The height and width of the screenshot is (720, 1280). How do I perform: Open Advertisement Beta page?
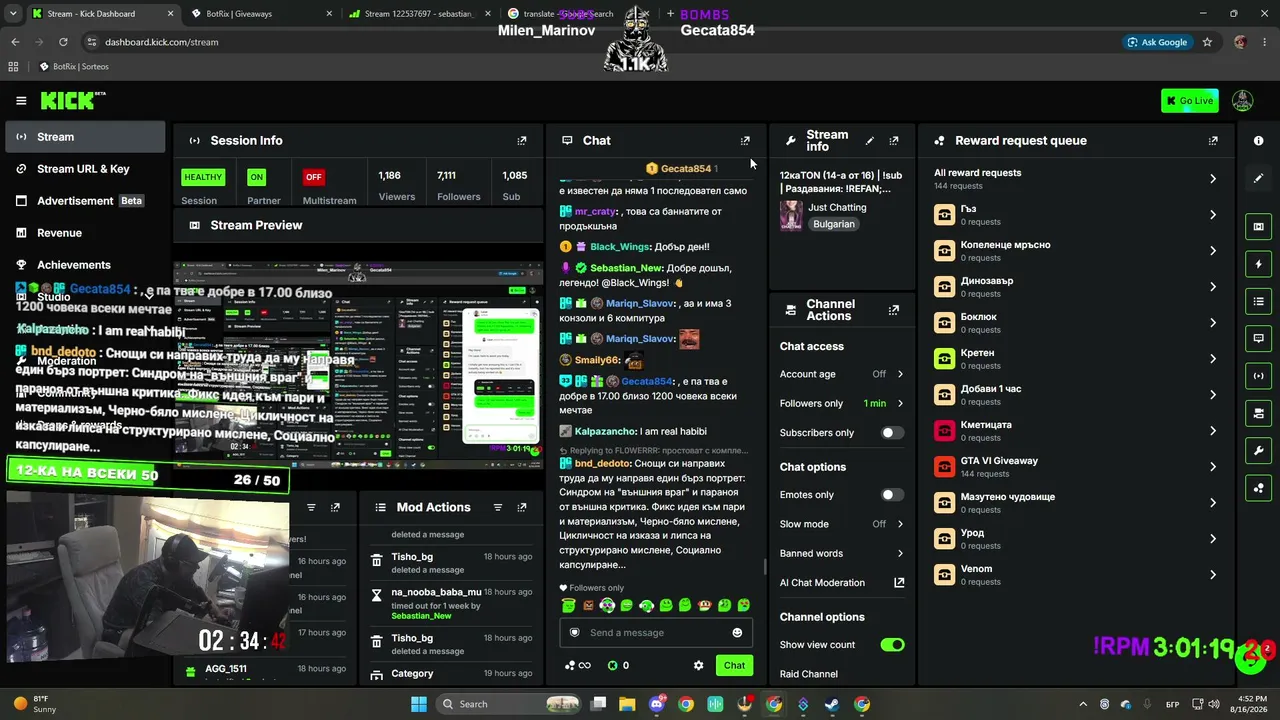85,201
